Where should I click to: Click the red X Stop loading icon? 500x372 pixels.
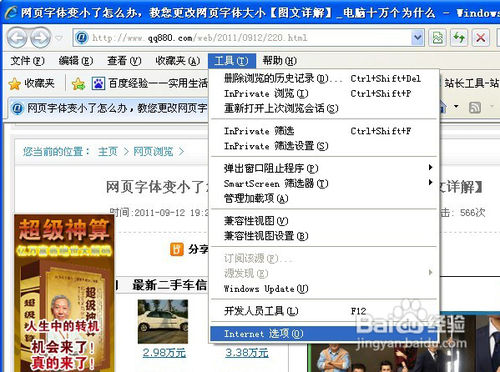(480, 38)
